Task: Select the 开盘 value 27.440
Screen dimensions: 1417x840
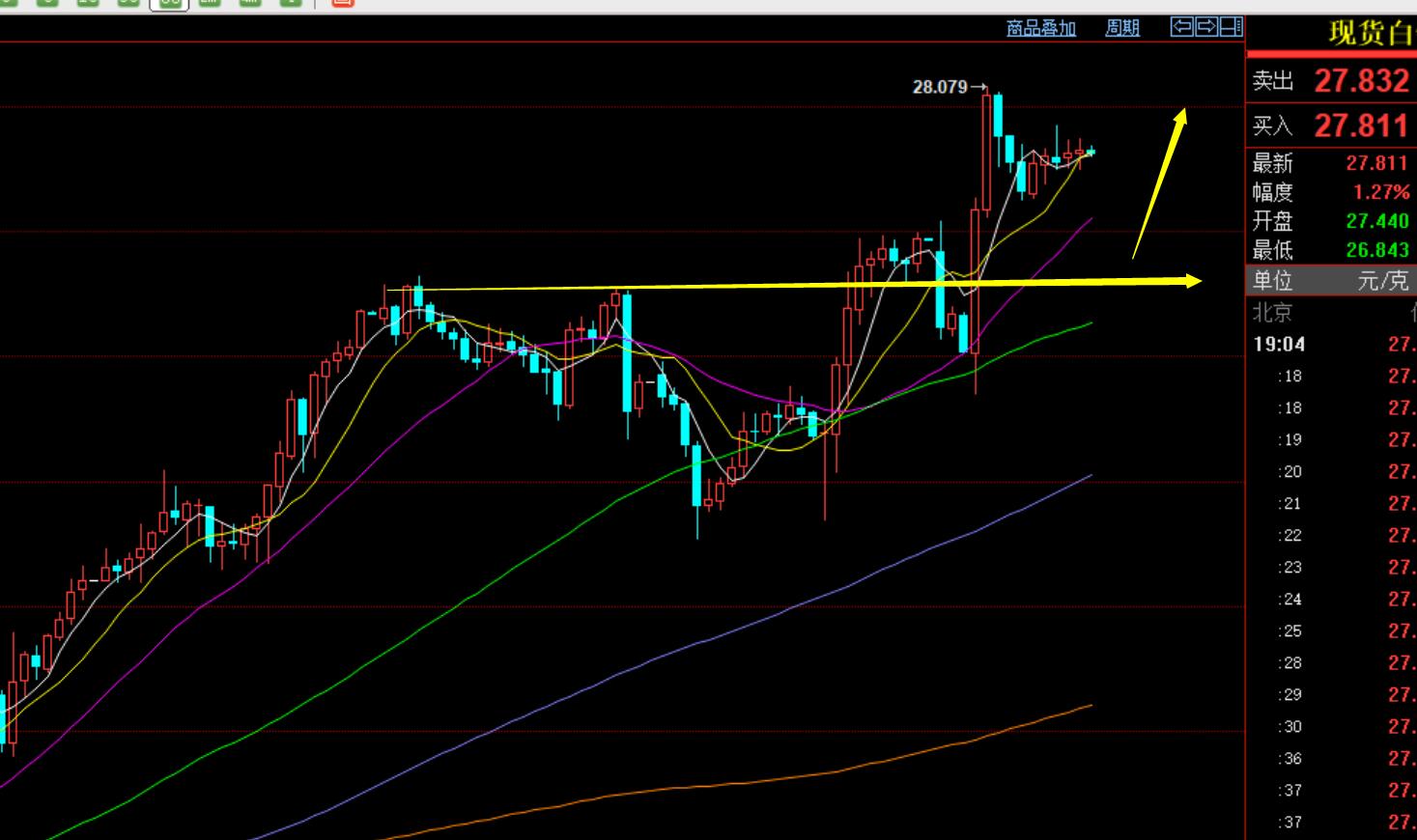Action: pos(1377,221)
